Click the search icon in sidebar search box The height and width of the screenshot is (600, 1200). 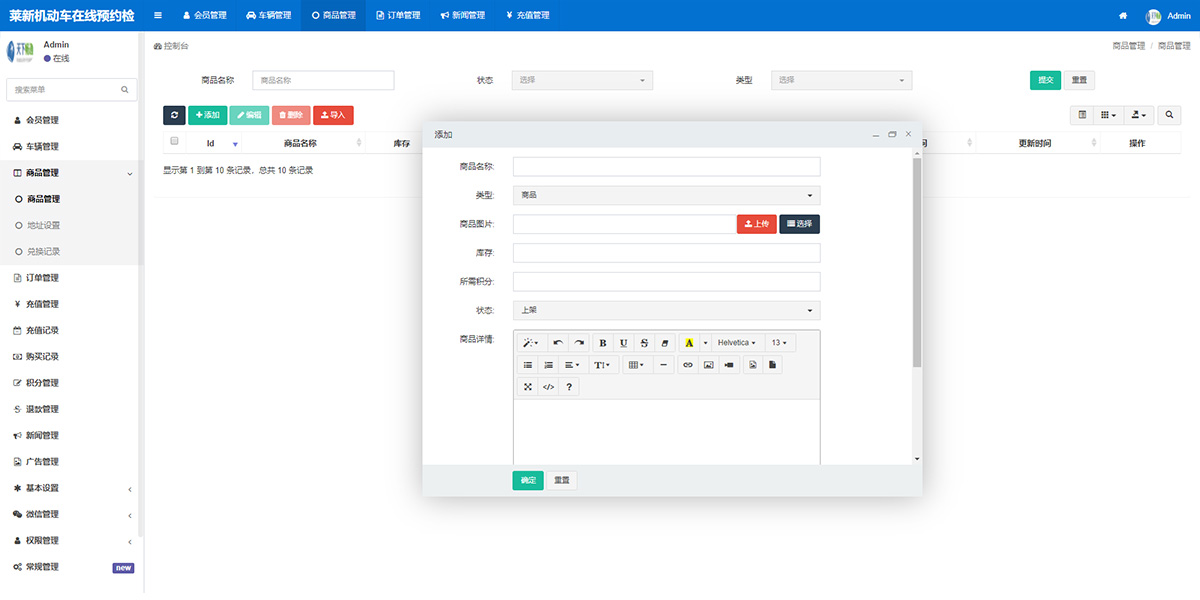[x=125, y=89]
